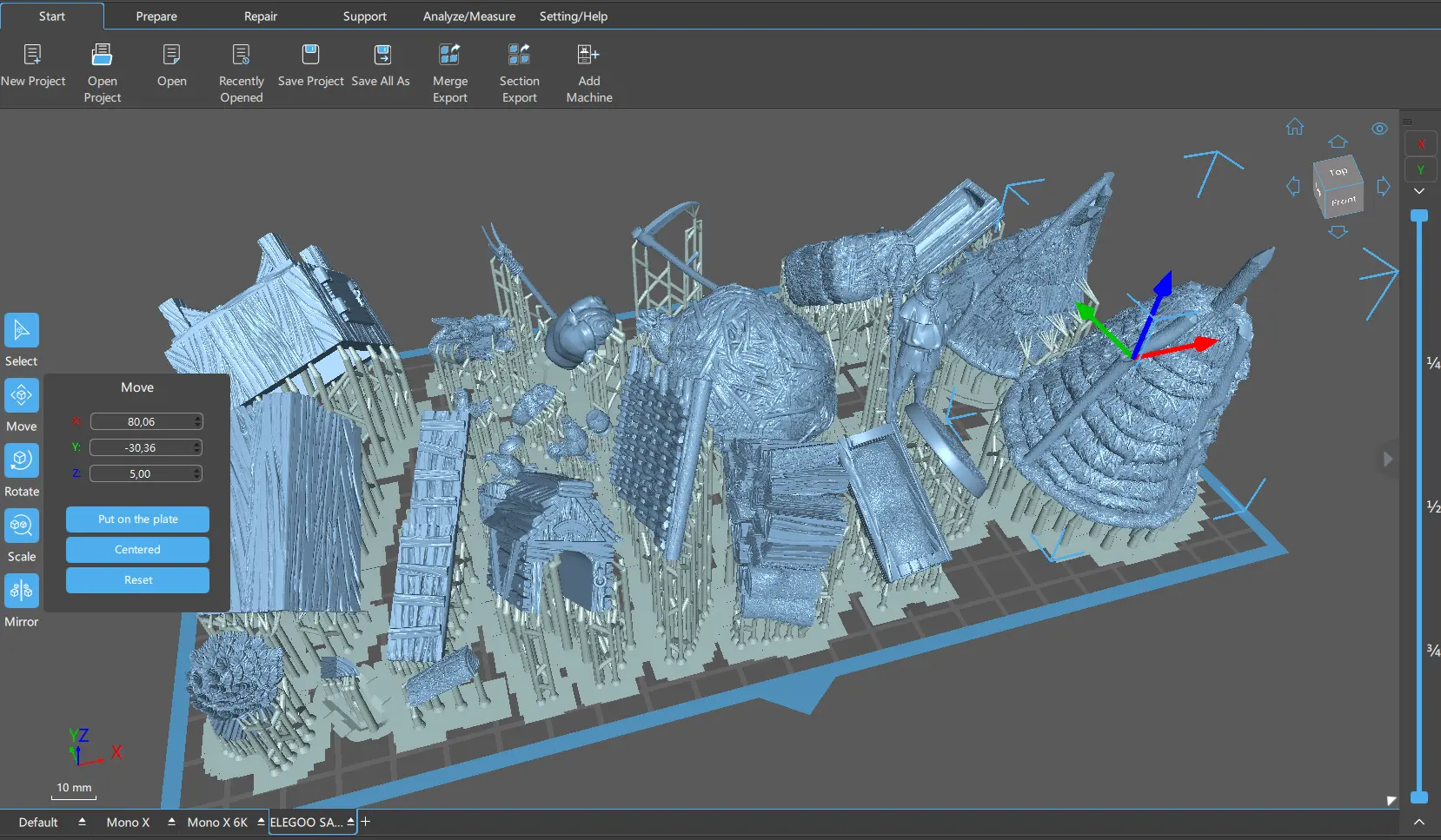Activate the Scale tool
Viewport: 1441px width, 840px height.
click(22, 526)
